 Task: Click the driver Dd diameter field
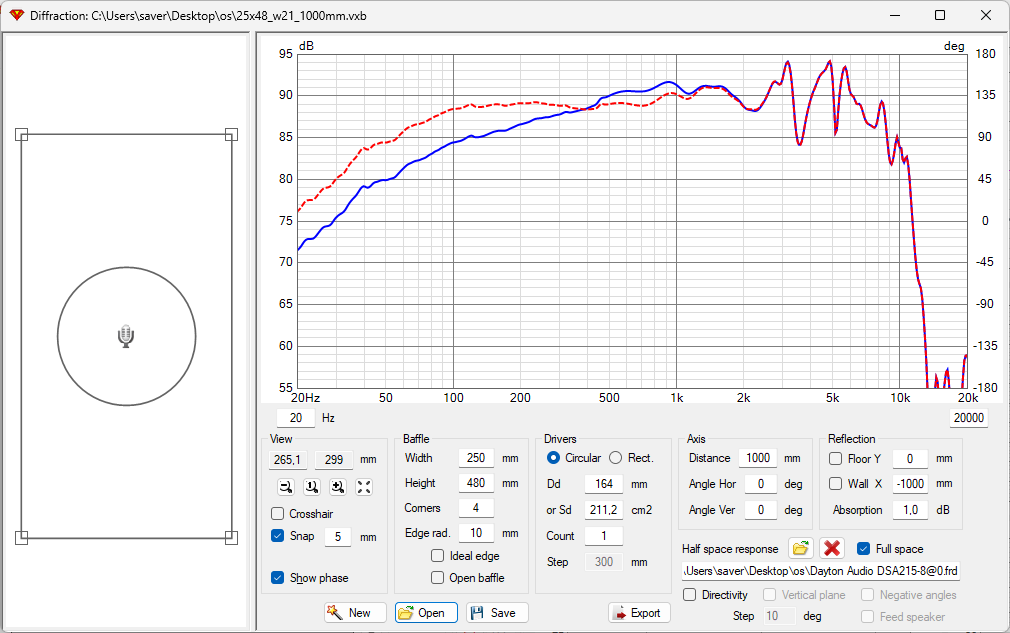[x=604, y=484]
